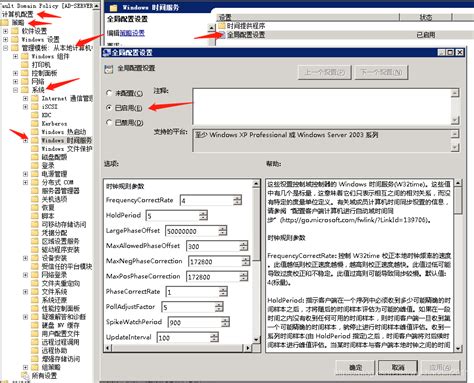Click the 管理模板 folder icon

point(15,48)
